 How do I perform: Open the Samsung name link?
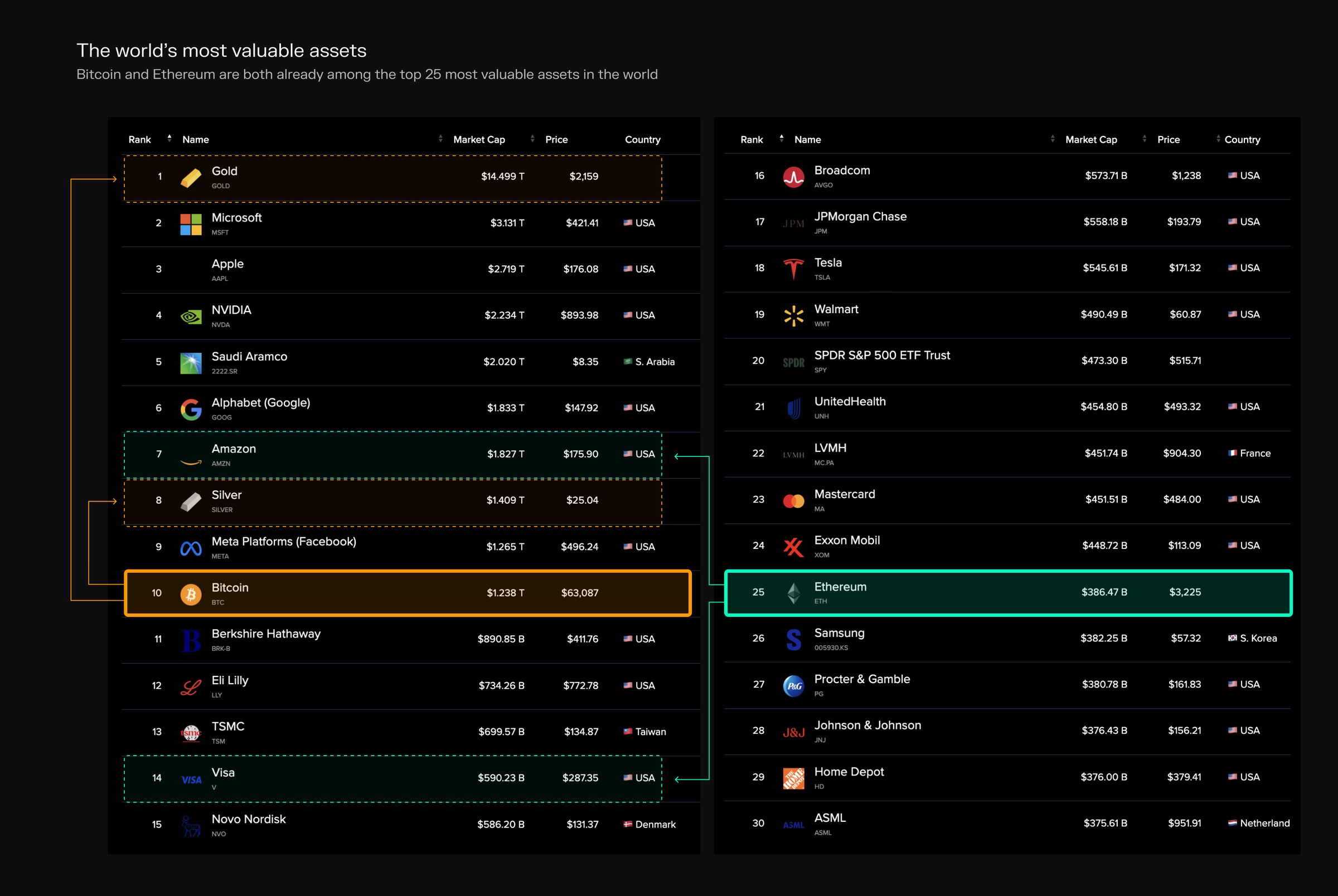point(839,633)
